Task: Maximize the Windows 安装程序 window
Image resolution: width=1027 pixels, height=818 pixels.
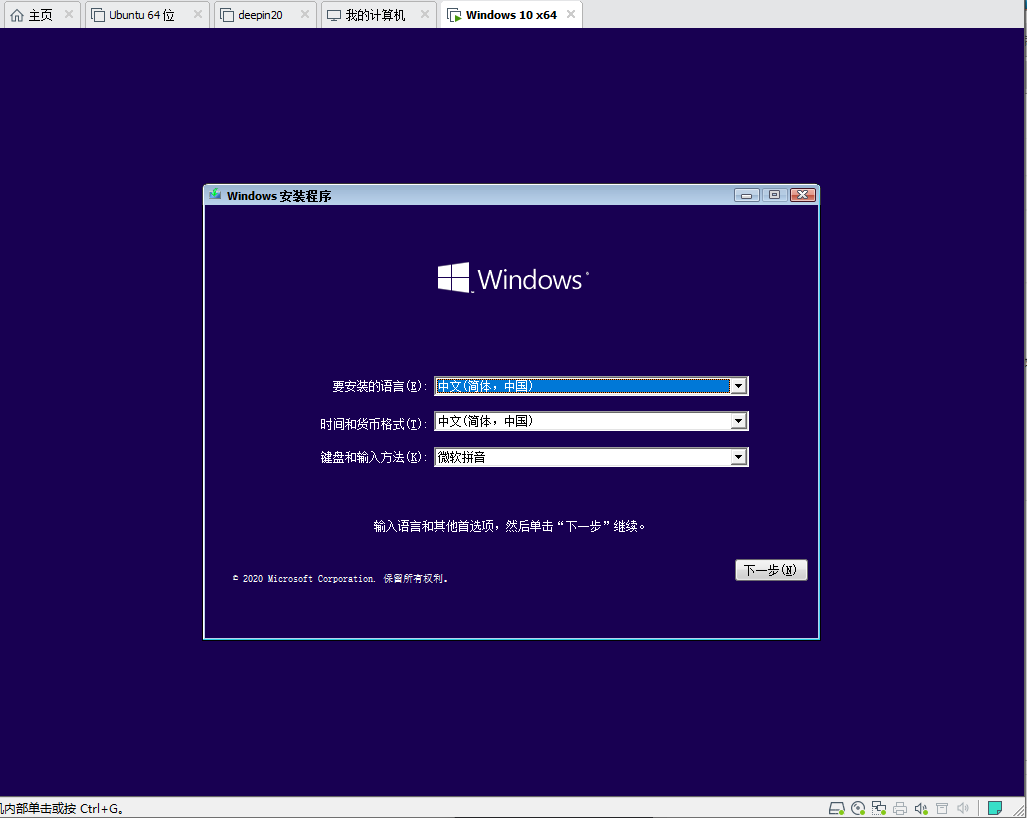Action: [774, 195]
